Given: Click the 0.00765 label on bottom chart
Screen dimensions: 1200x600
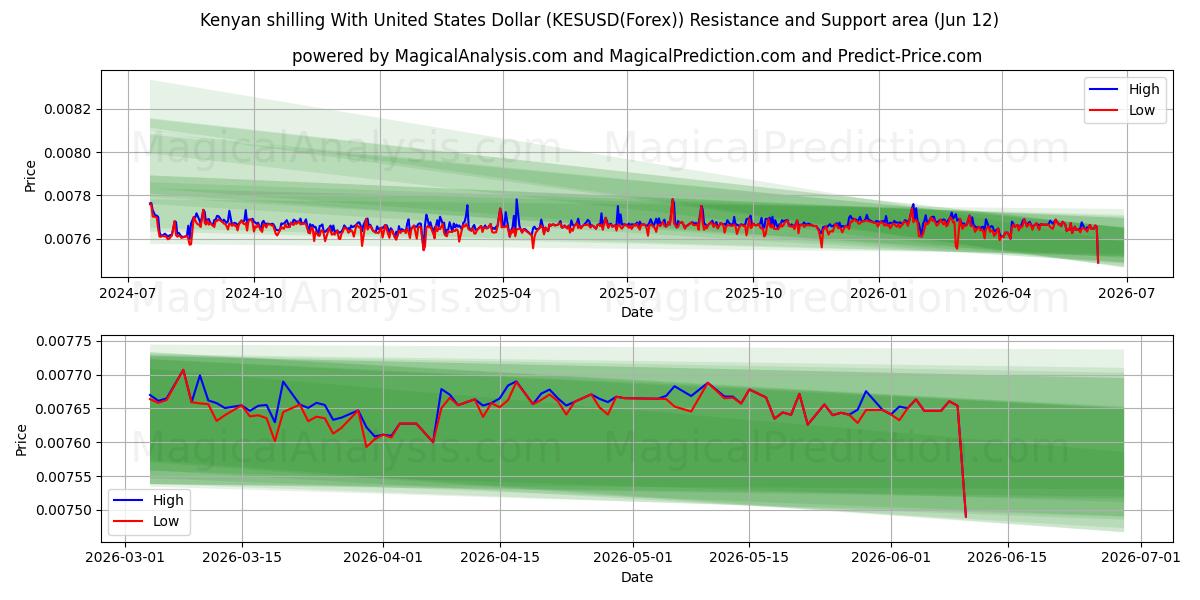Looking at the screenshot, I should 63,409.
